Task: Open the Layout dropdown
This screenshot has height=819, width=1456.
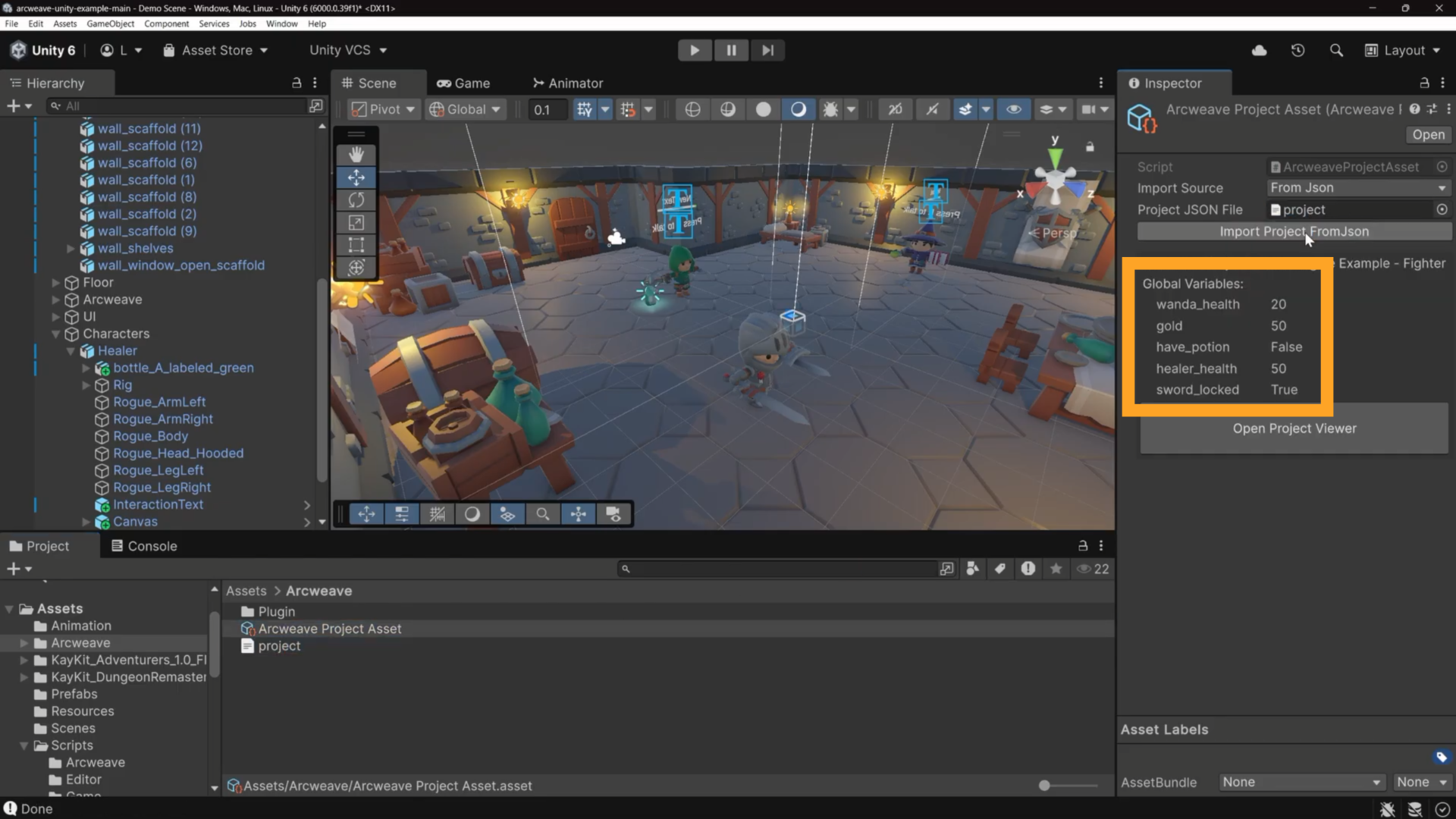Action: pyautogui.click(x=1403, y=50)
